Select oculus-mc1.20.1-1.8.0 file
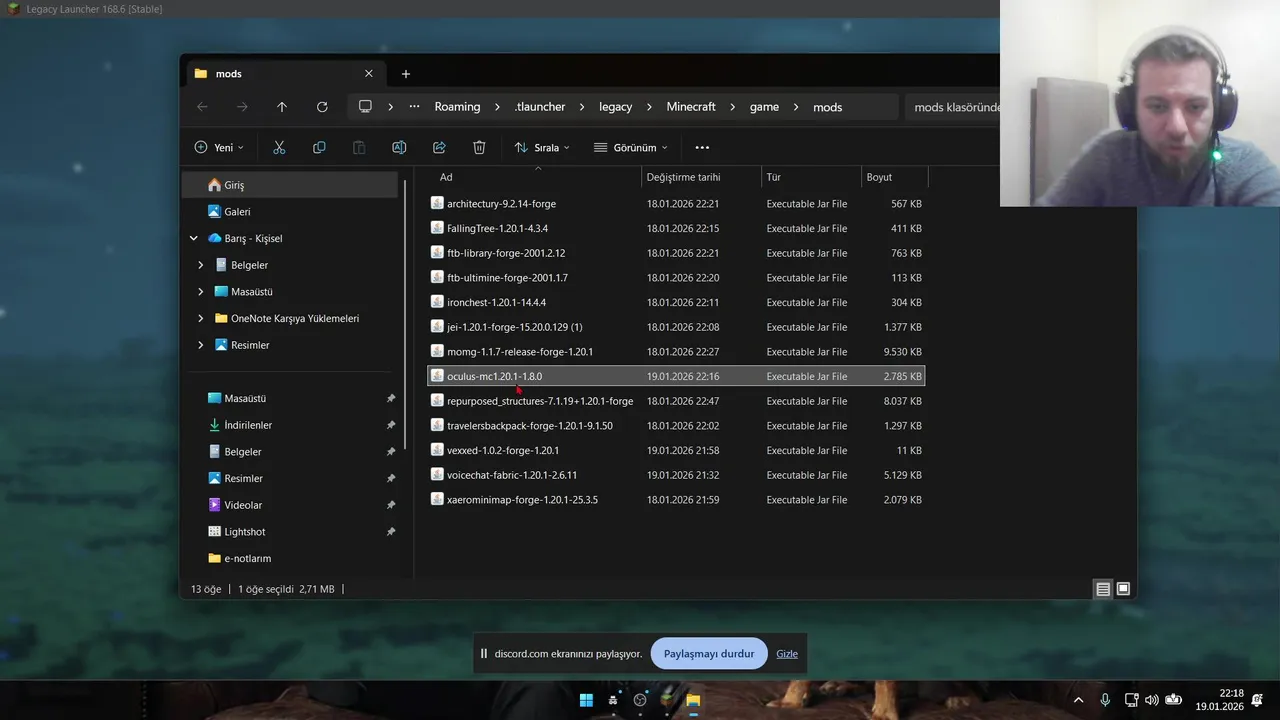The image size is (1280, 720). pyautogui.click(x=676, y=376)
